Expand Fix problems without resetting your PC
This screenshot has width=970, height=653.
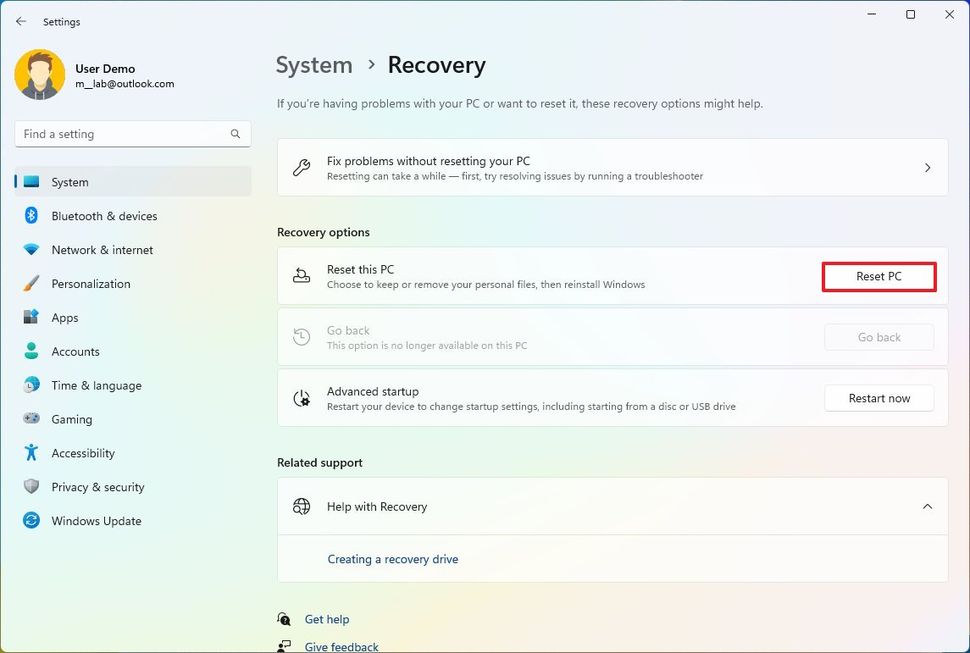[x=928, y=168]
